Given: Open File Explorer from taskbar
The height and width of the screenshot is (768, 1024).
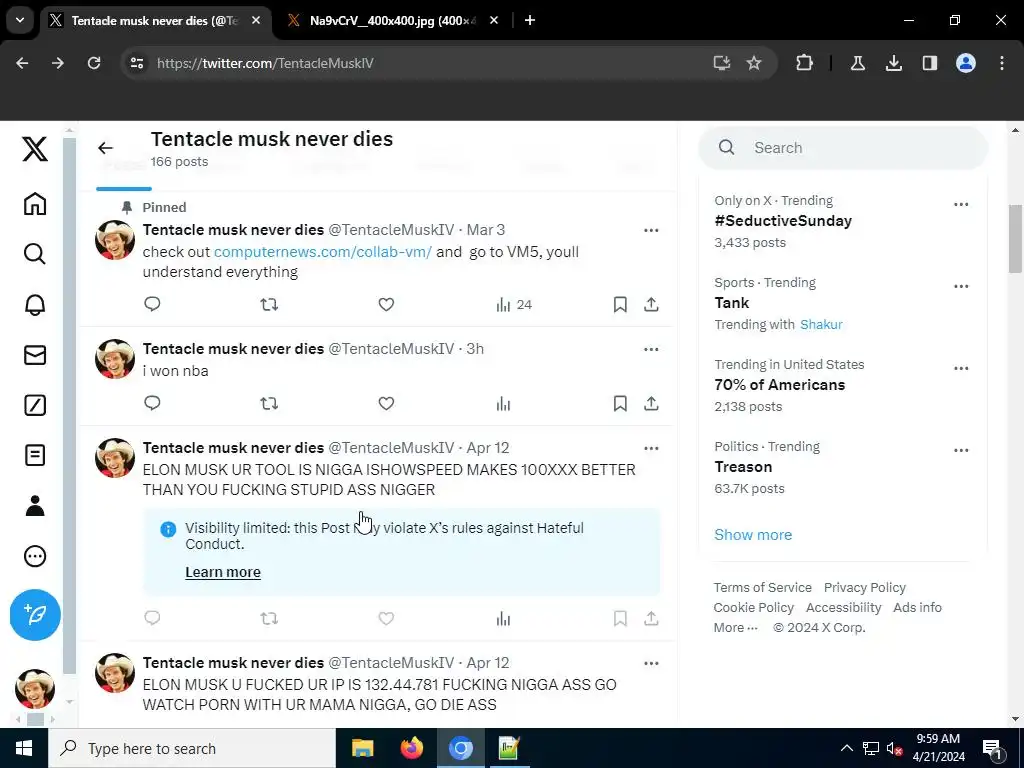Looking at the screenshot, I should [362, 748].
